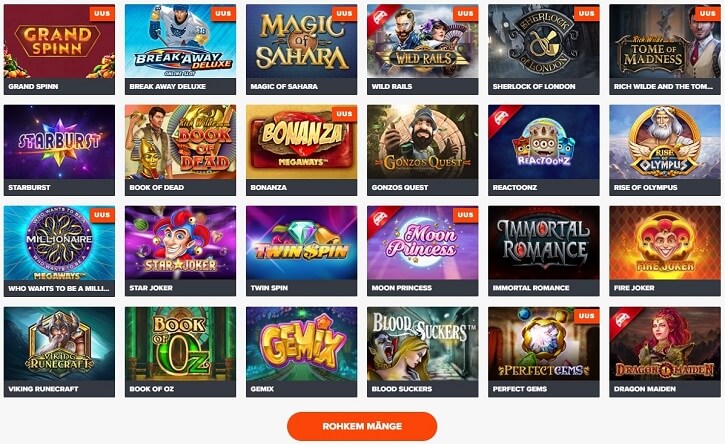Open the Grand Spinn game thumbnail
The width and height of the screenshot is (725, 444).
[59, 49]
